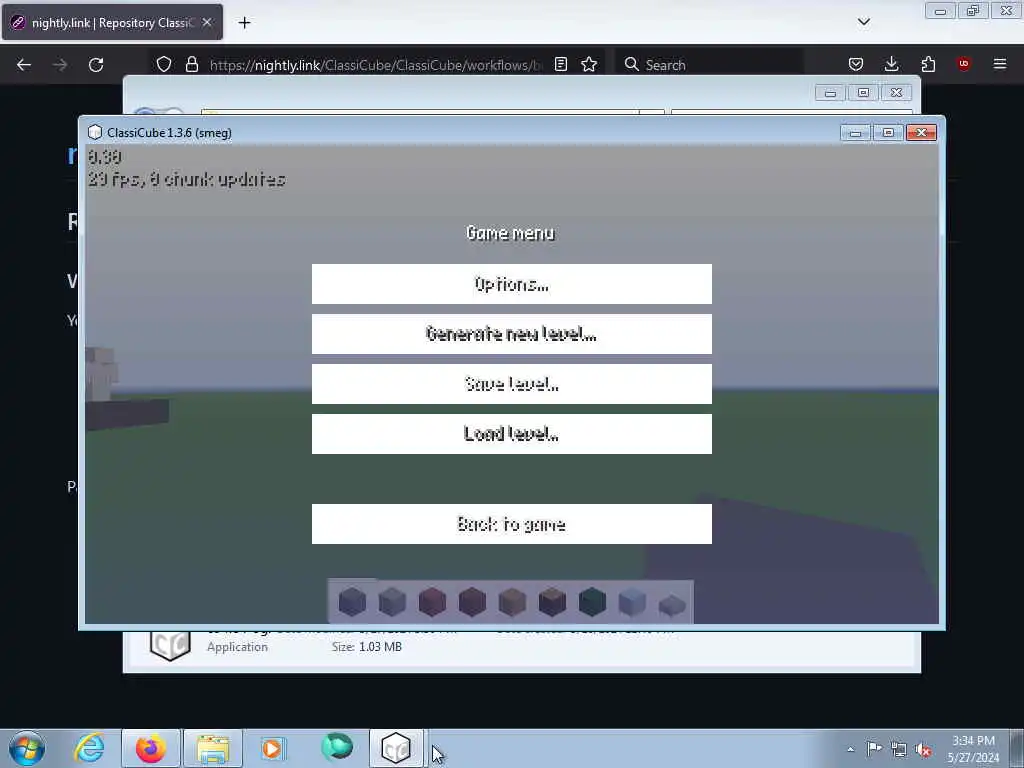The image size is (1024, 768).
Task: Select the sixth log block in hotbar
Action: [552, 602]
